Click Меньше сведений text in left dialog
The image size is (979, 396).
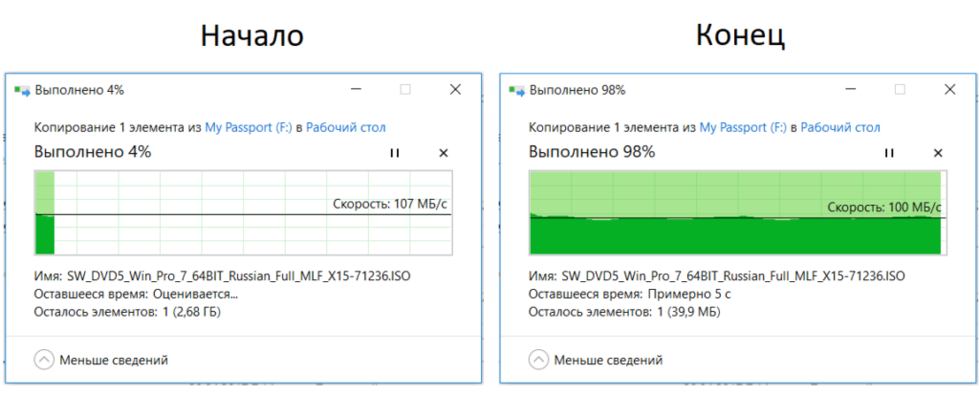tap(114, 360)
